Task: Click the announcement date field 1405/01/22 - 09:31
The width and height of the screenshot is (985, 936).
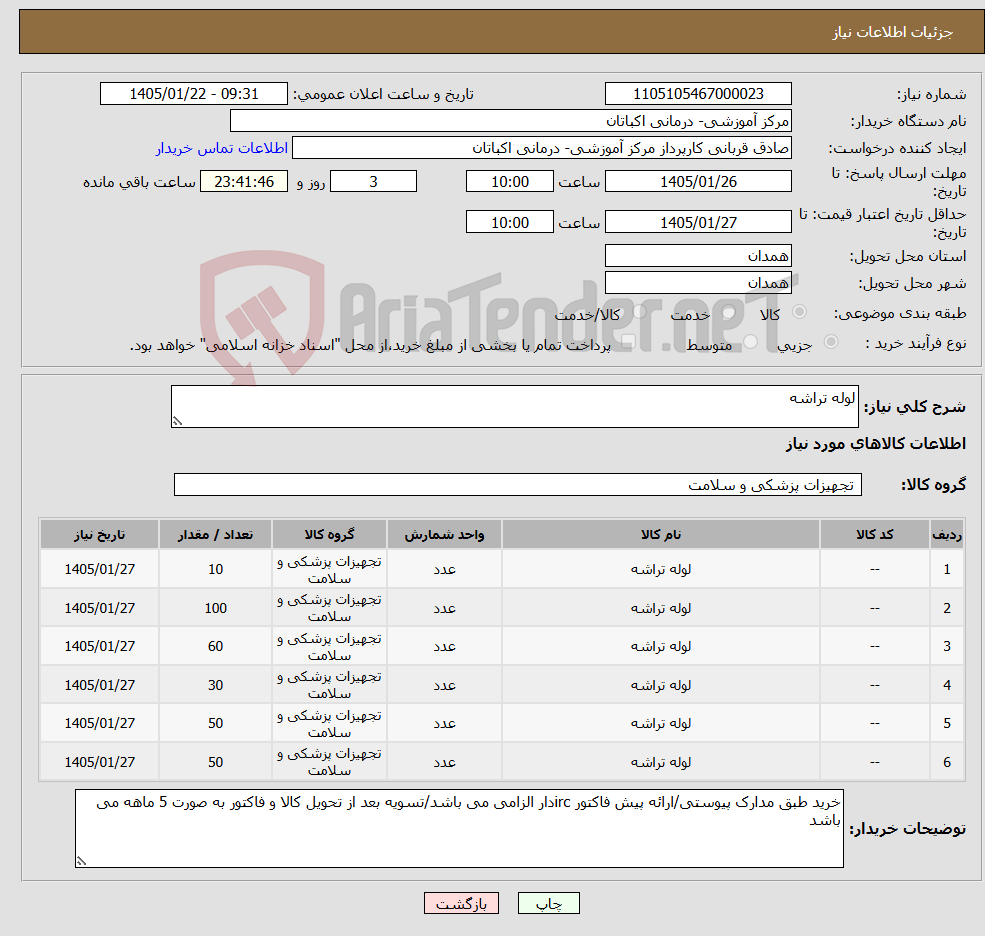Action: 193,94
